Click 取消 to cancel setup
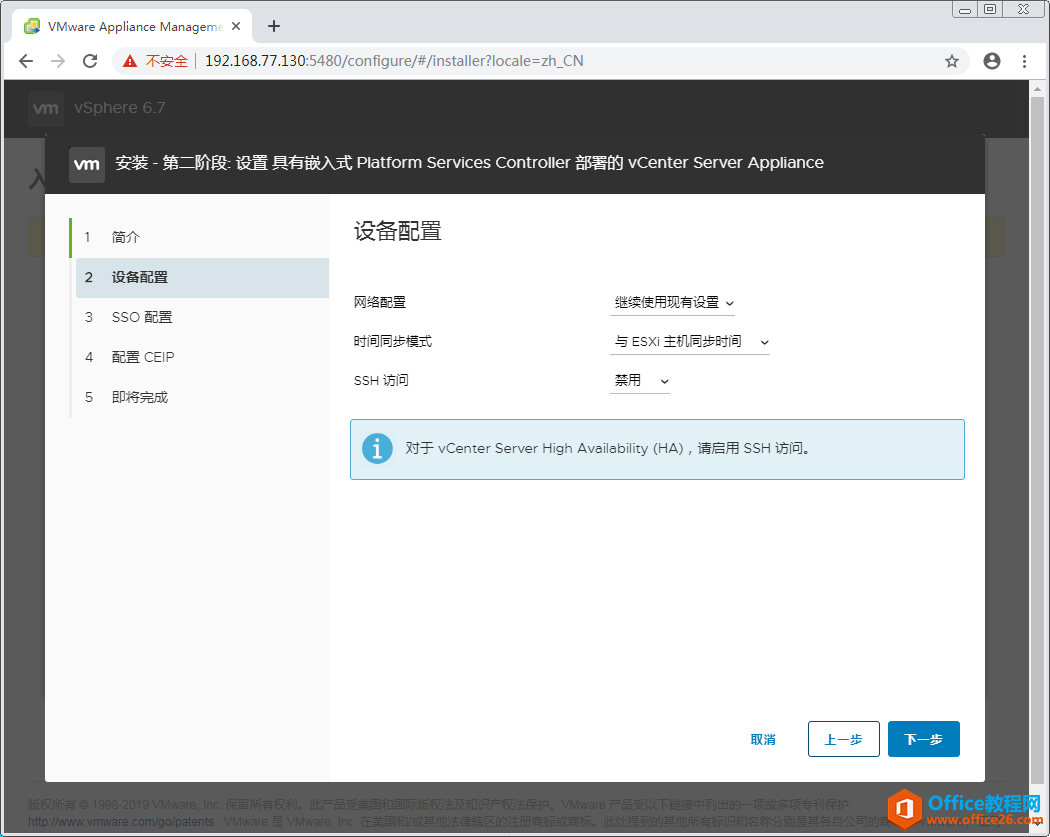This screenshot has height=837, width=1050. (x=763, y=739)
